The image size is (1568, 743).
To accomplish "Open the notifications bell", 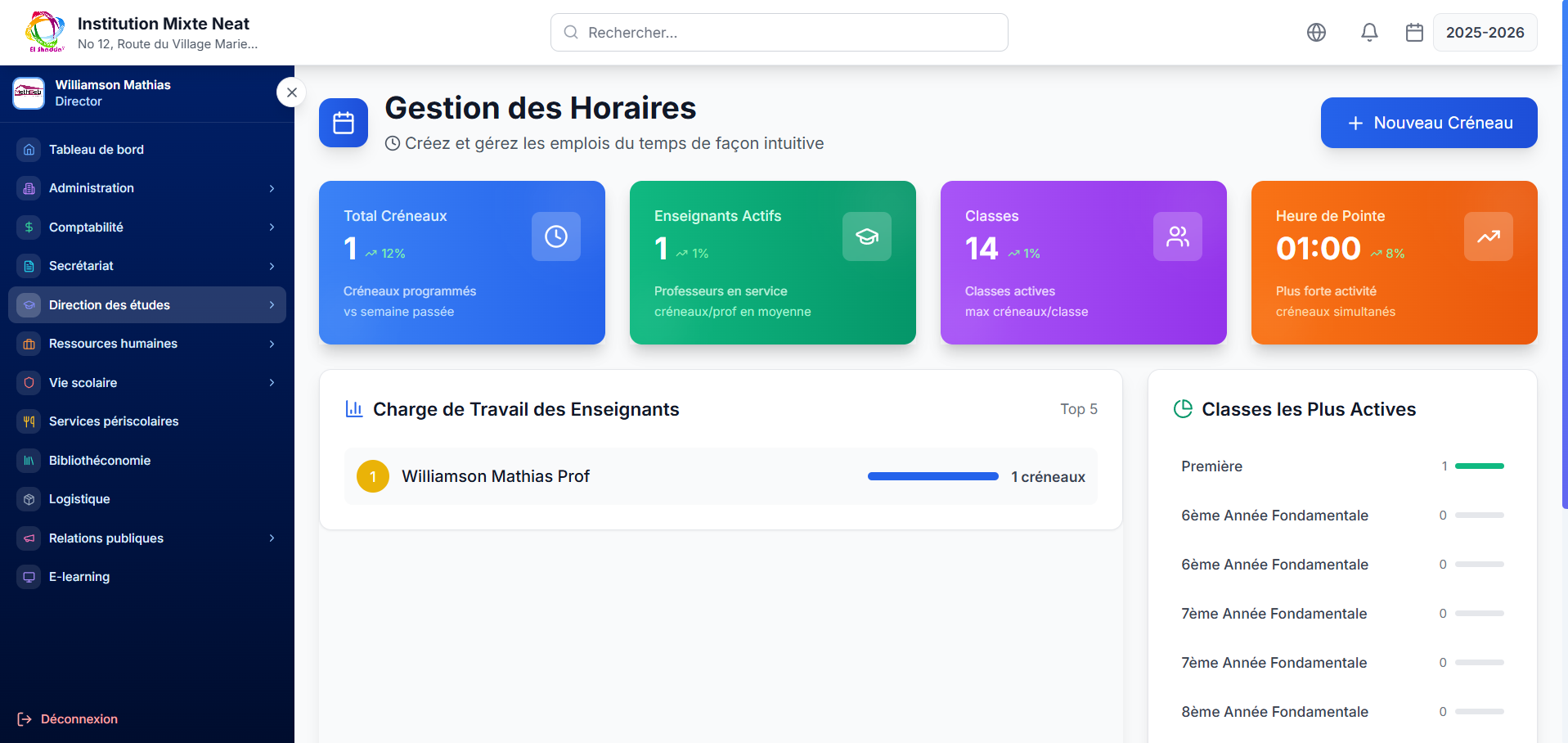I will pos(1369,32).
